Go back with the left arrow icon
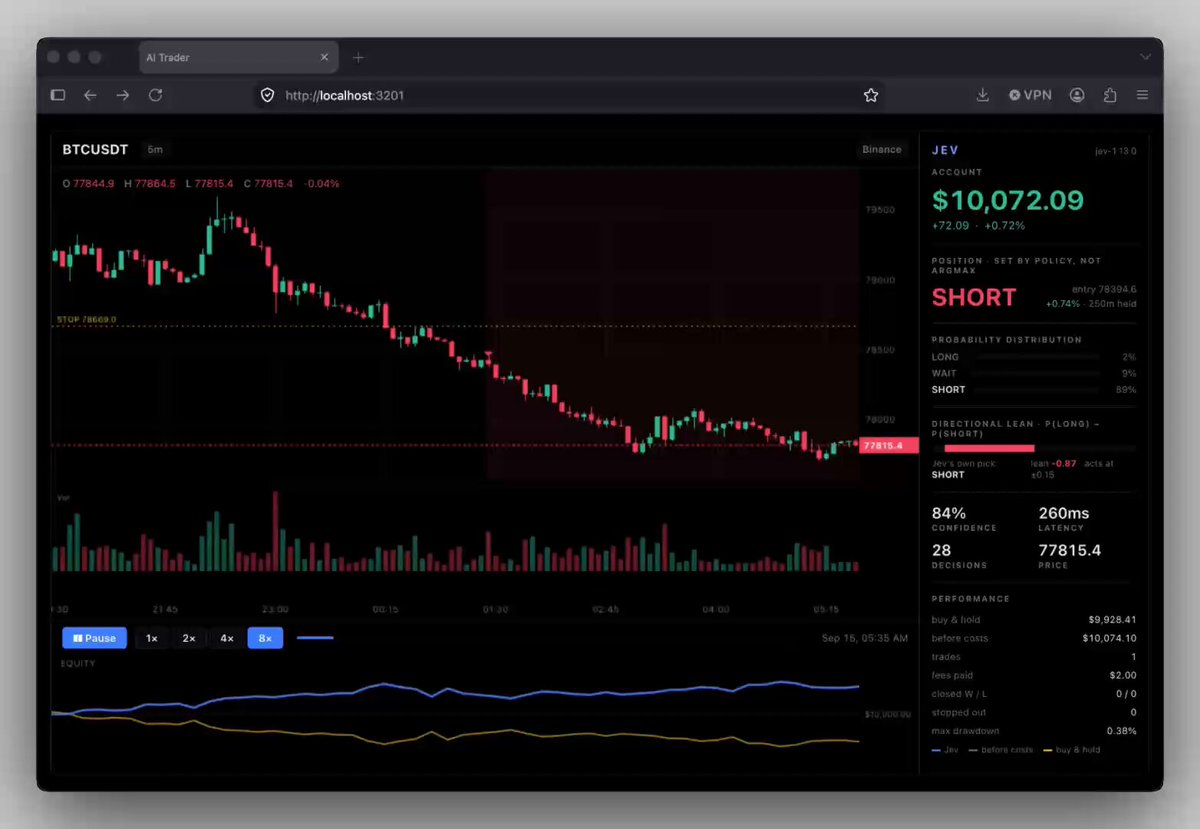 click(90, 95)
